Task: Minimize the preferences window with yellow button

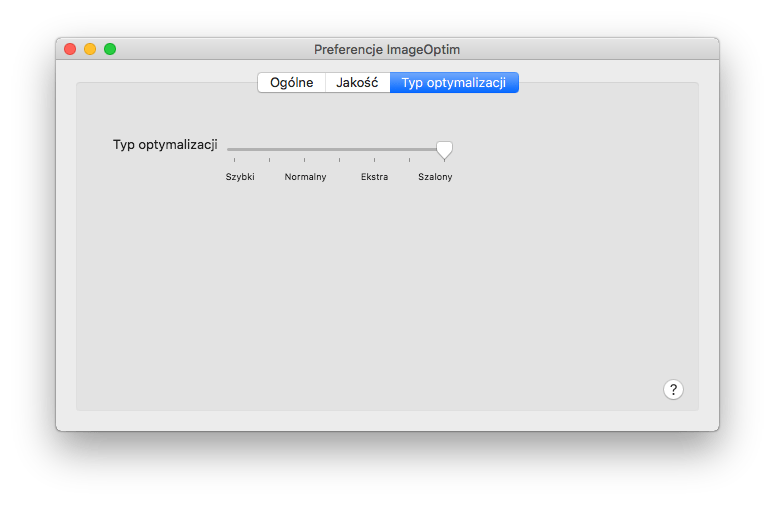Action: [x=90, y=49]
